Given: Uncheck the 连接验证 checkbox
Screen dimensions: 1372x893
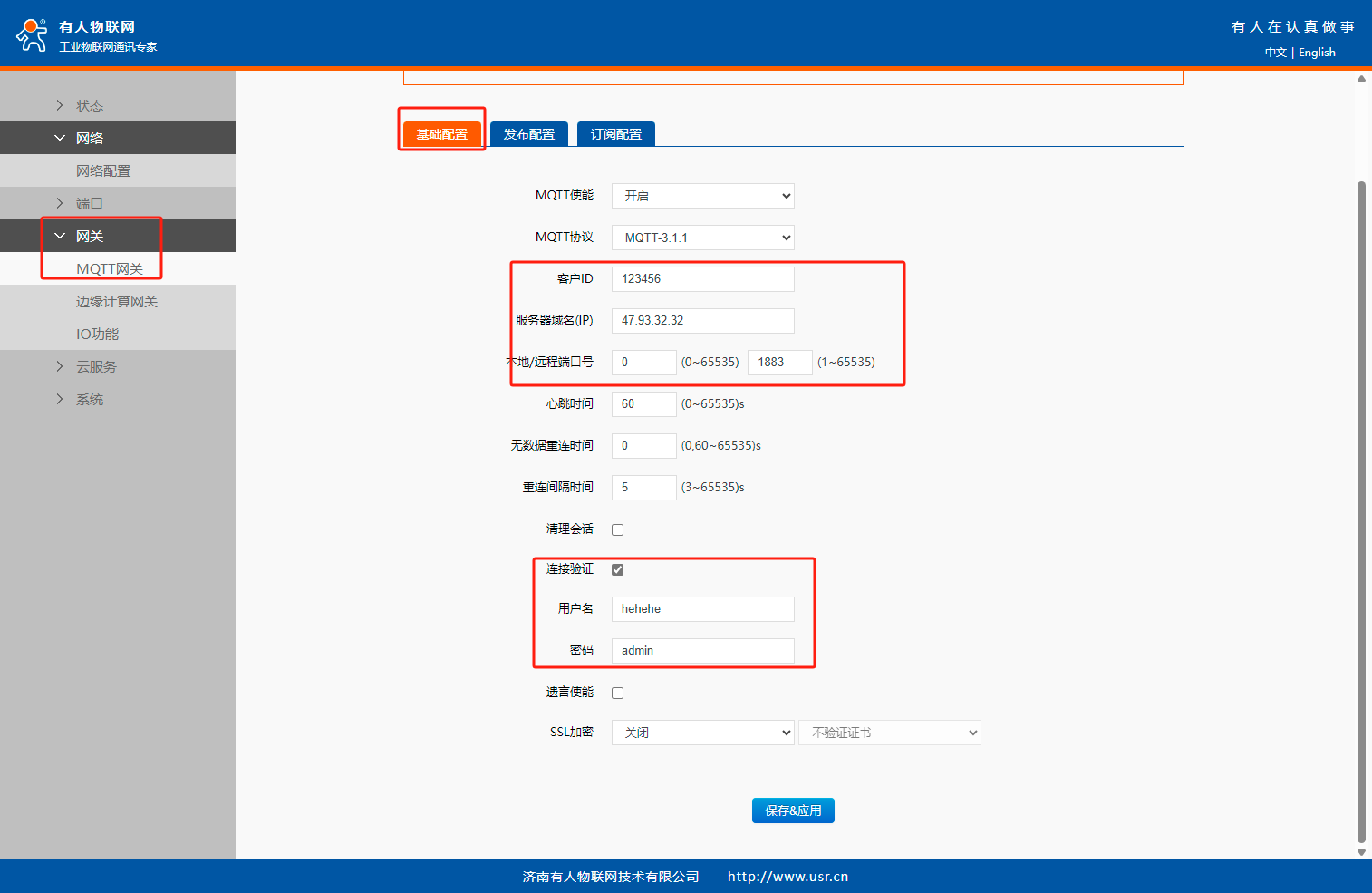Looking at the screenshot, I should coord(618,569).
